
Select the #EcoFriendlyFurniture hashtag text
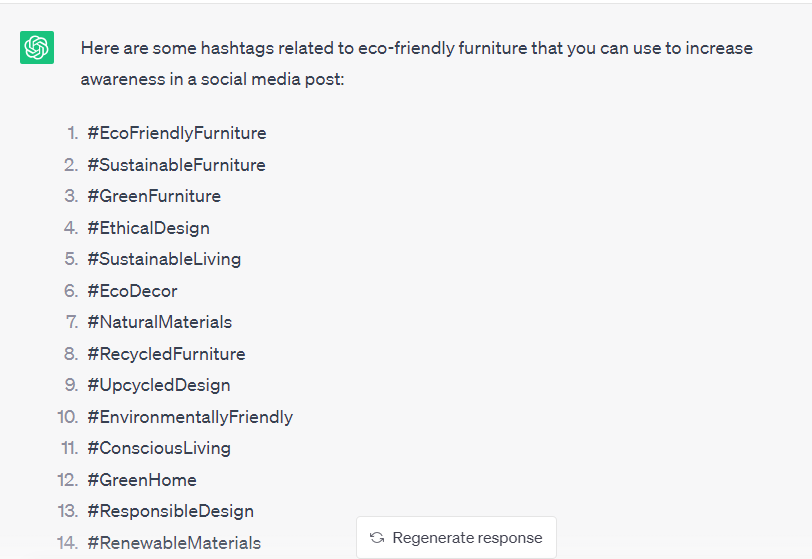177,133
